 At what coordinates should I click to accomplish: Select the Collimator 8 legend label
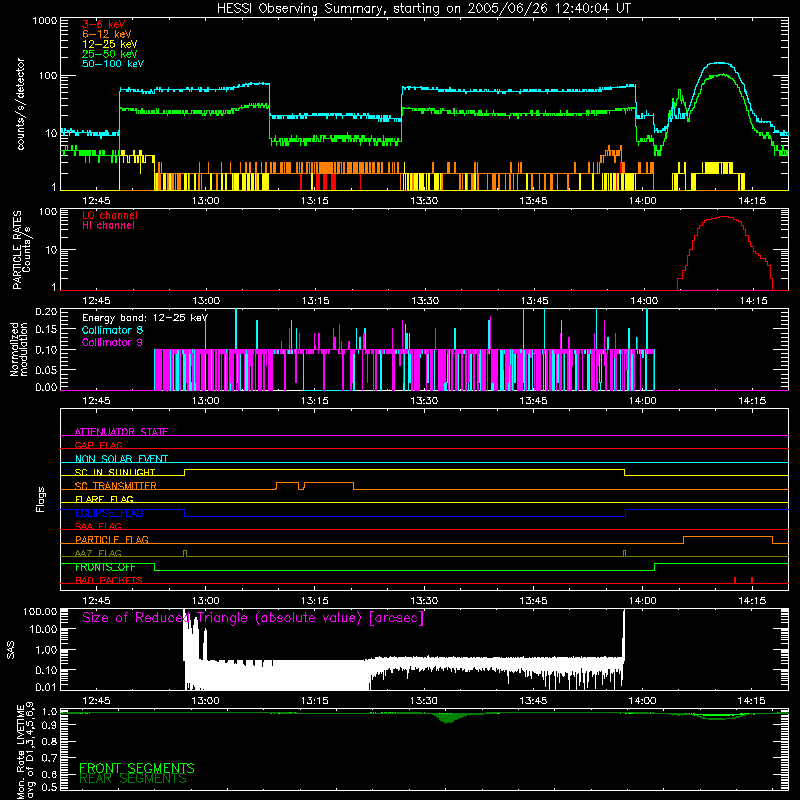(x=112, y=330)
